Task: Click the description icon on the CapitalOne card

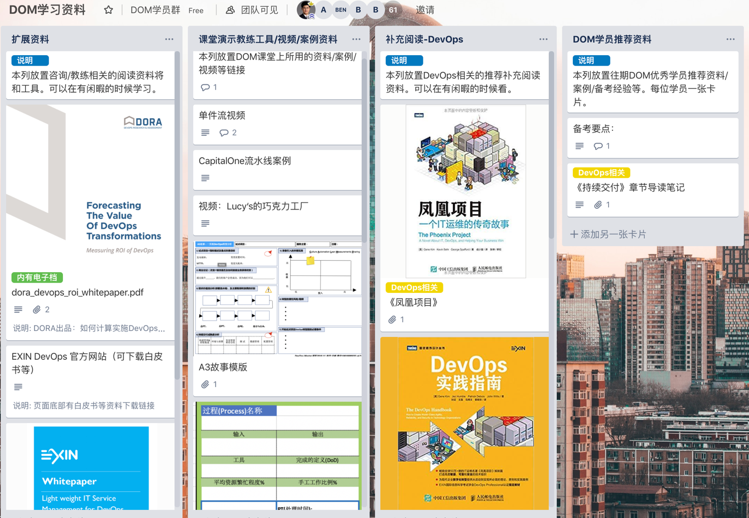Action: 205,178
